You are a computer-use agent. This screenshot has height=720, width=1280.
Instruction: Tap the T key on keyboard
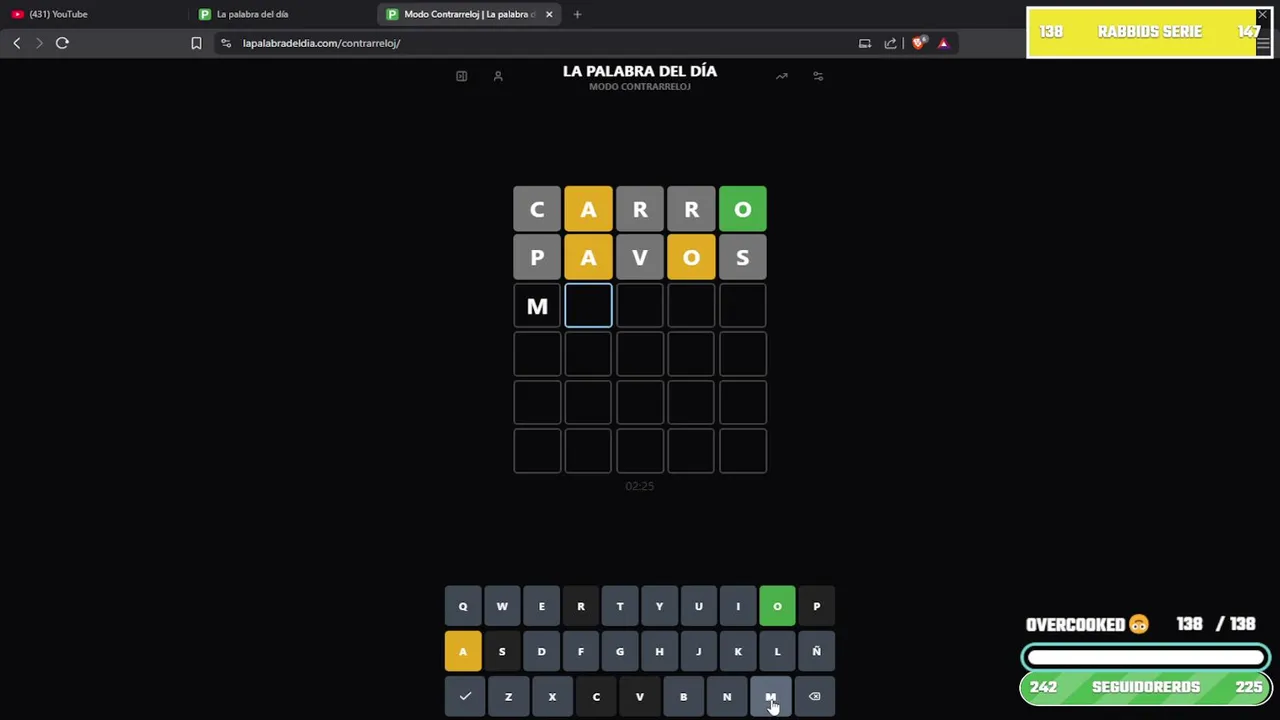(x=620, y=606)
